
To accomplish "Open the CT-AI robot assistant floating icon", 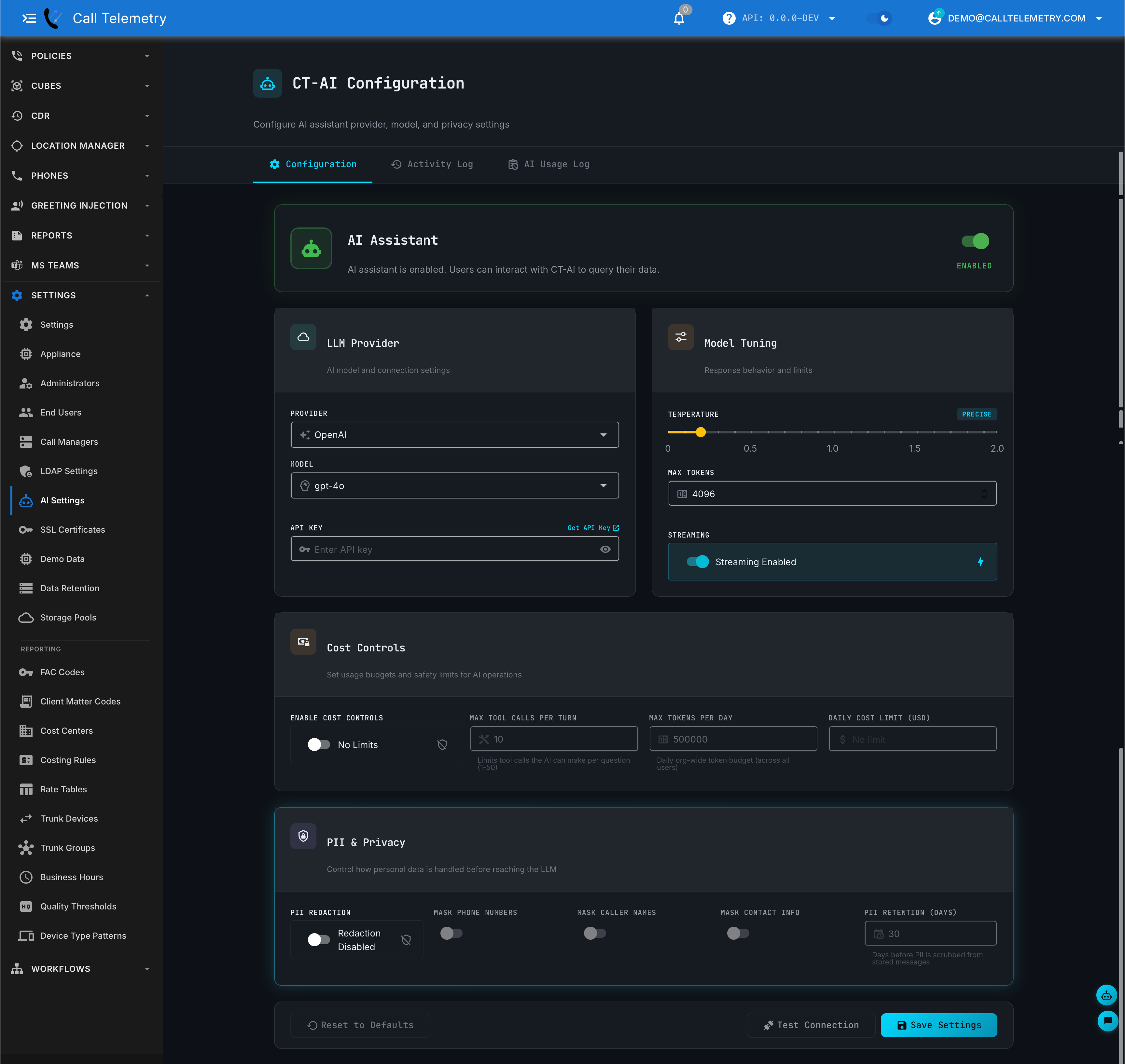I will click(x=1106, y=995).
